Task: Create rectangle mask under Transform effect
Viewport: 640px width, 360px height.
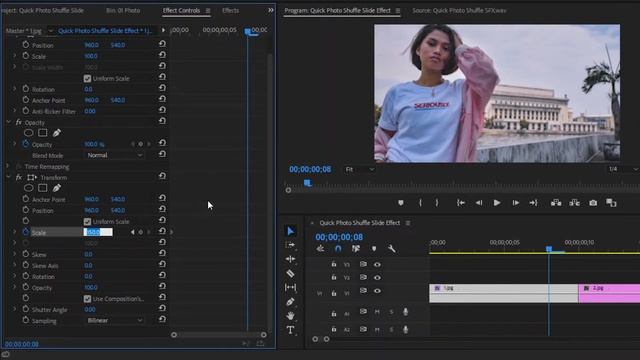Action: tap(43, 188)
